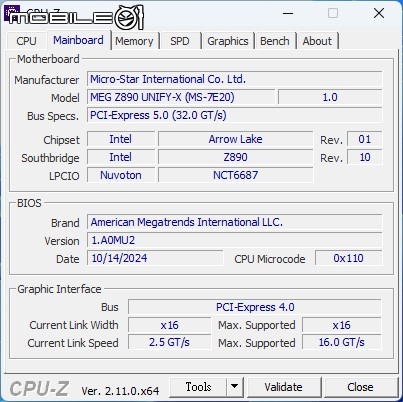Screen dimensions: 403x402
Task: Click the Southbridge vendor Intel value
Action: 121,157
